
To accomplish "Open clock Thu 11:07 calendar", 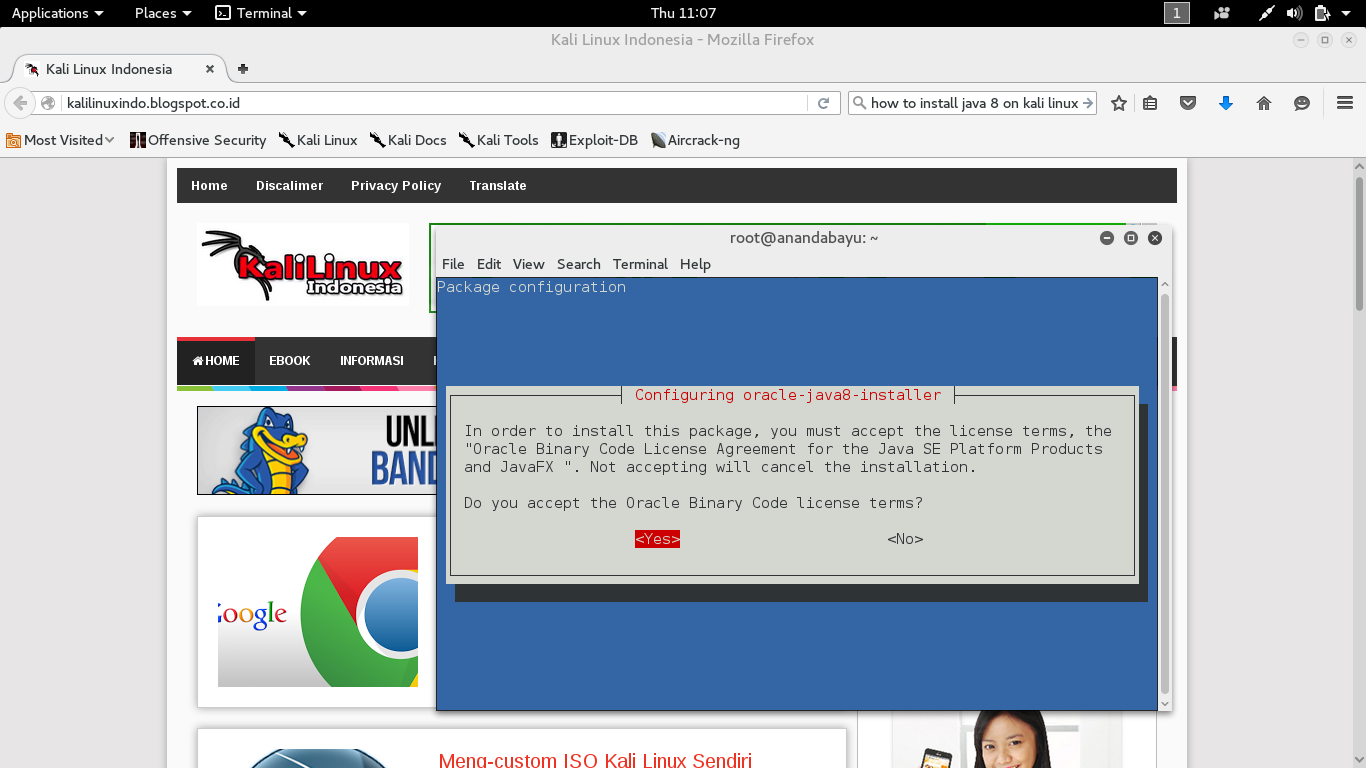I will [x=683, y=13].
